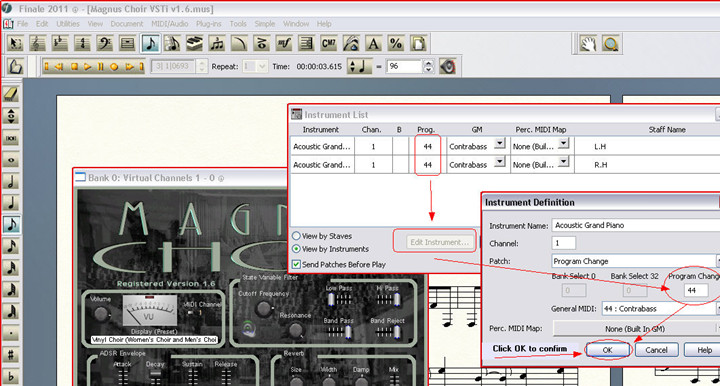Open playback settings speaker icon
The image size is (720, 386).
tap(448, 67)
